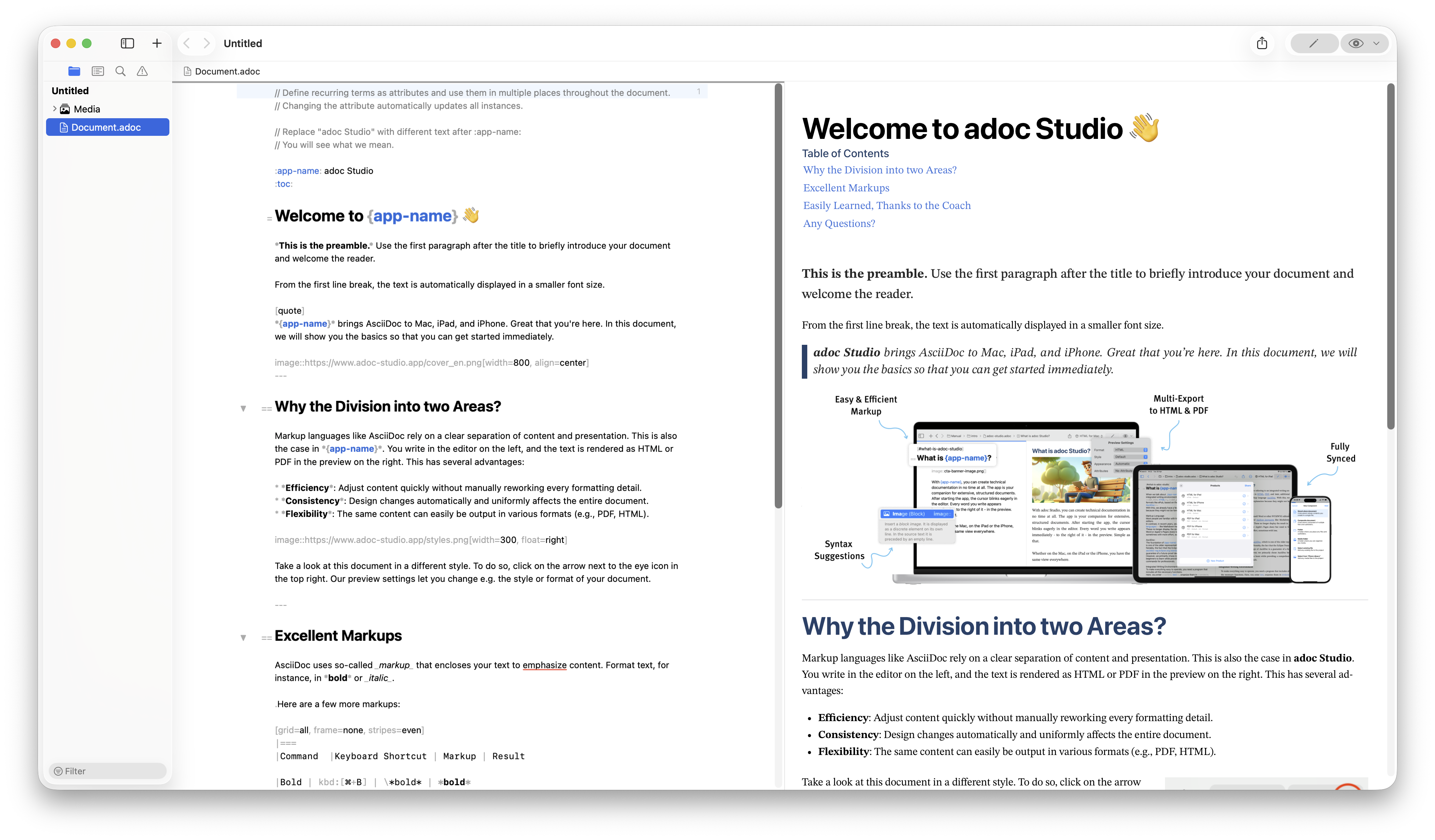
Task: Click the document icon in the breadcrumb
Action: 187,71
